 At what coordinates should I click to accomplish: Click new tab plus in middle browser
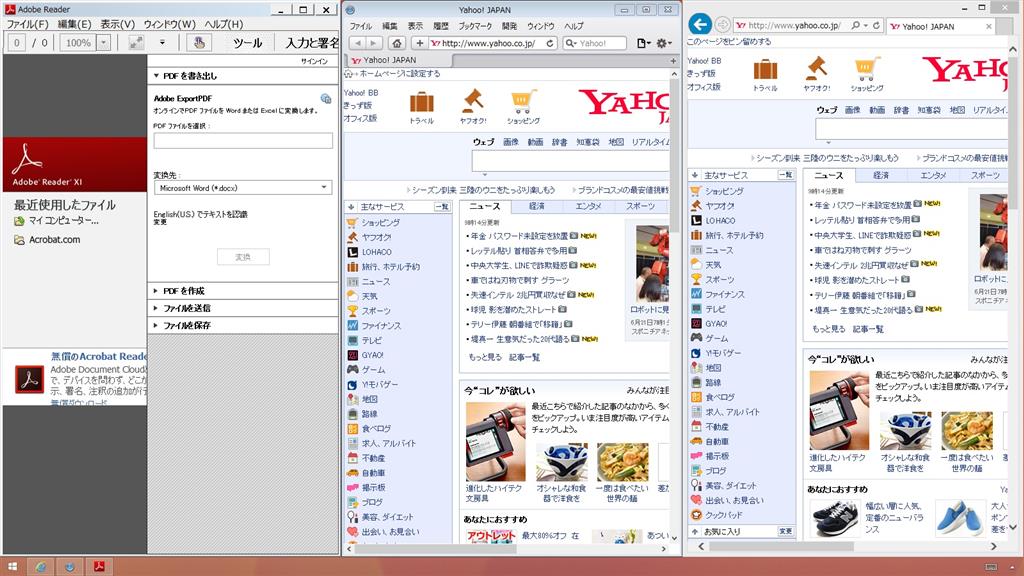tap(673, 61)
